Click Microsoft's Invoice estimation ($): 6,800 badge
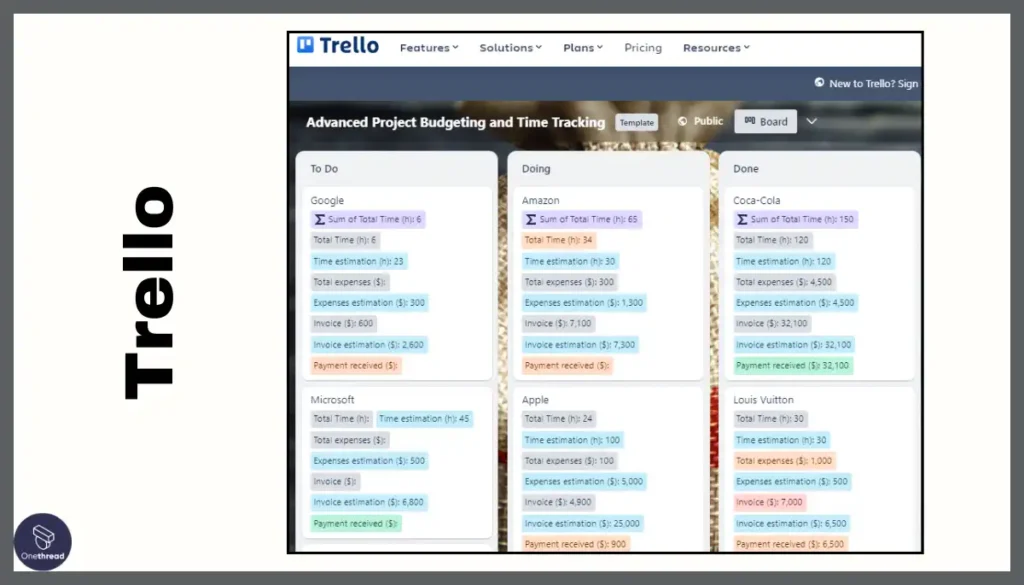 (x=368, y=502)
